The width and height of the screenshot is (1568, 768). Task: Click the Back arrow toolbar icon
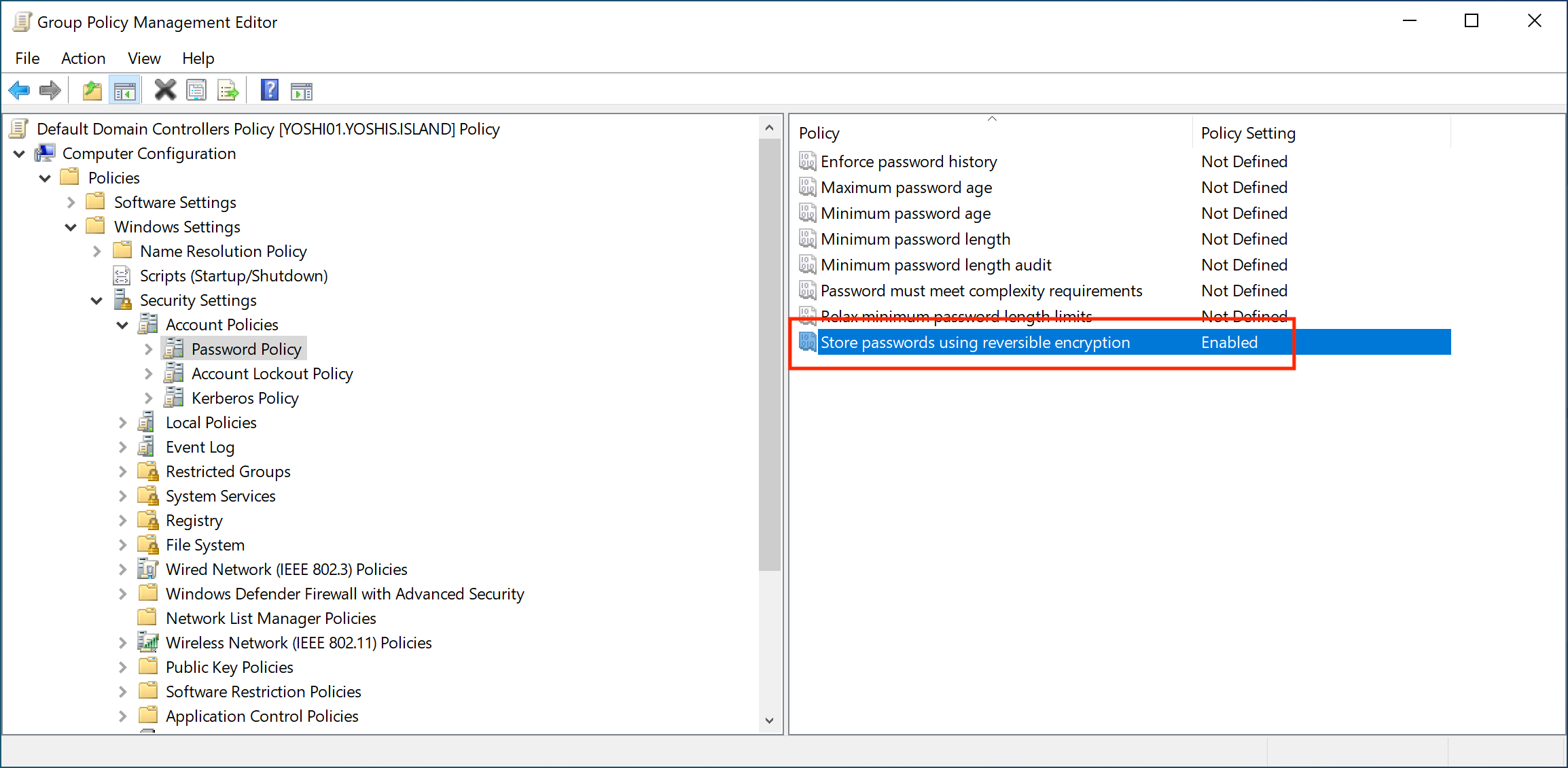tap(19, 90)
